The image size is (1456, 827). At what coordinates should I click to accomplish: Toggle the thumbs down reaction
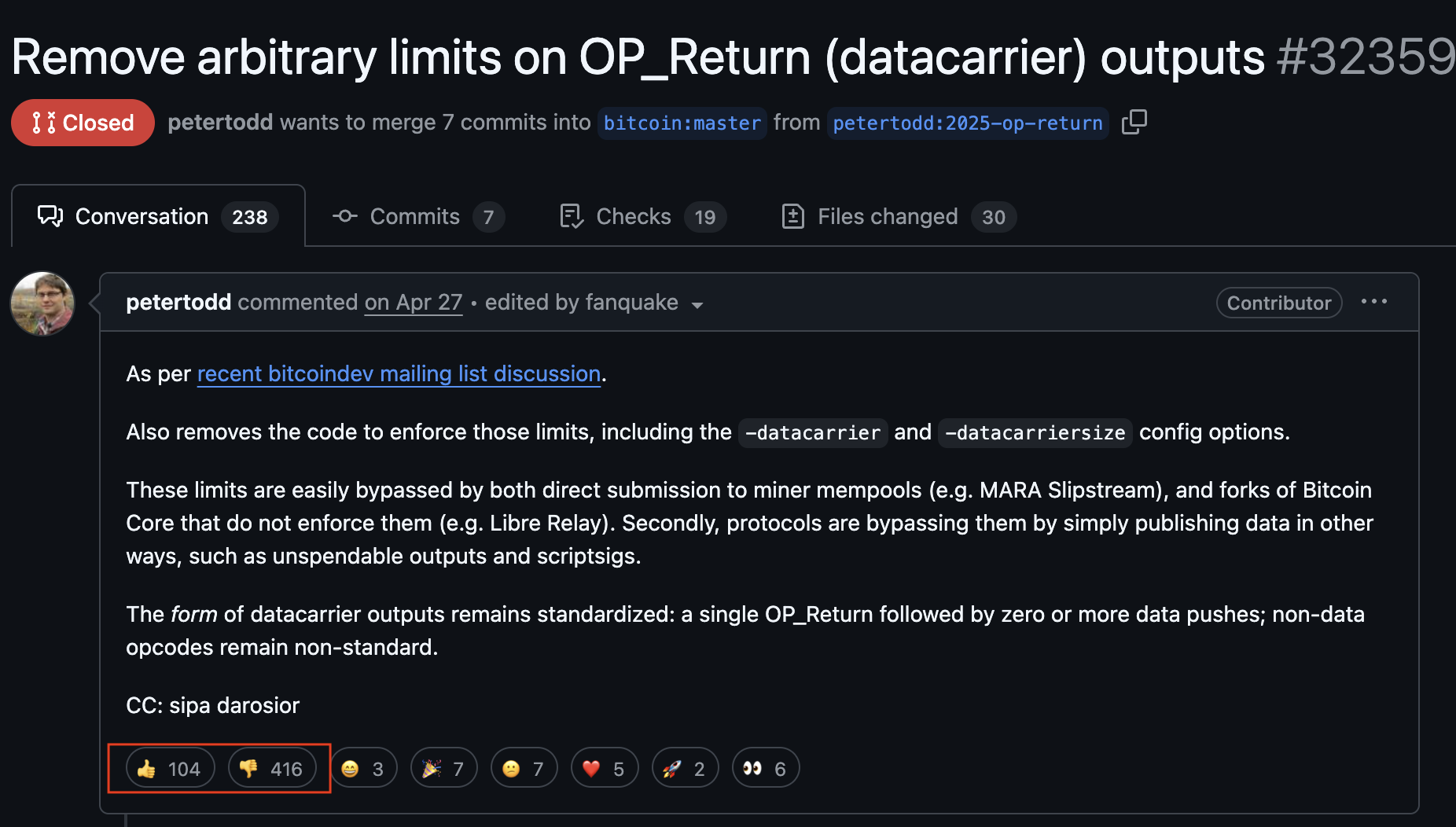[x=272, y=768]
